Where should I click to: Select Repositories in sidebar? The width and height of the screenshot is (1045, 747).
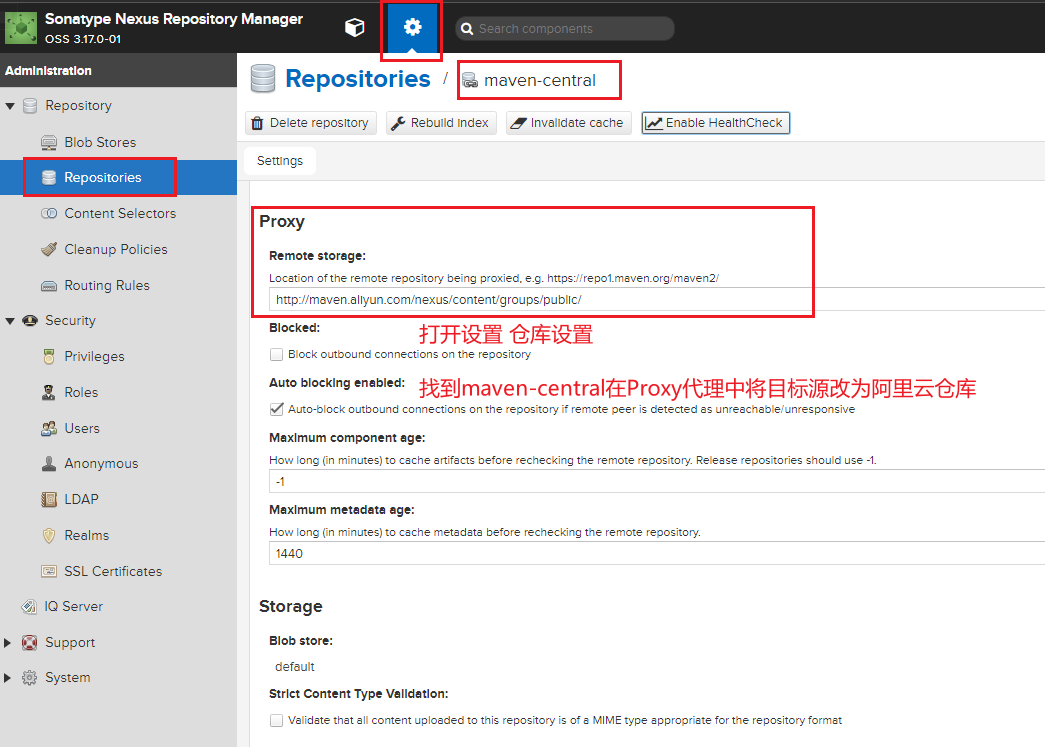(119, 177)
